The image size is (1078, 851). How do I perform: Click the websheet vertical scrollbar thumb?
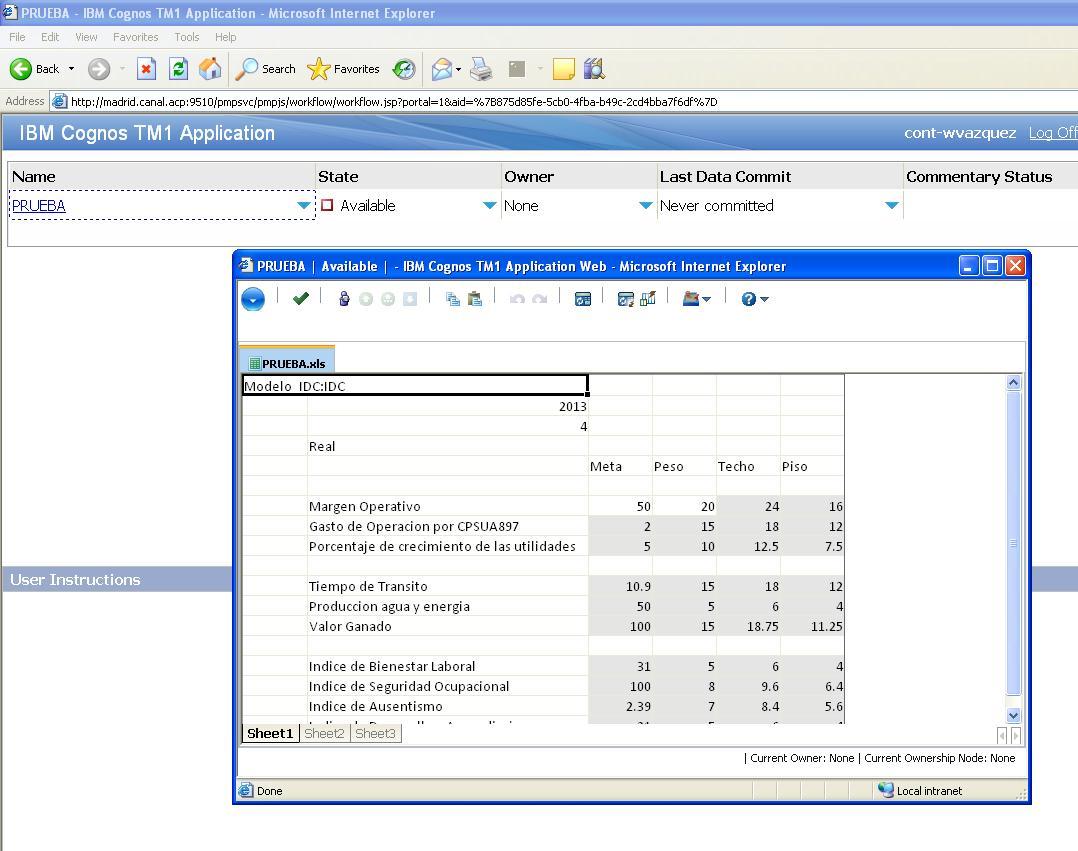click(x=1013, y=542)
